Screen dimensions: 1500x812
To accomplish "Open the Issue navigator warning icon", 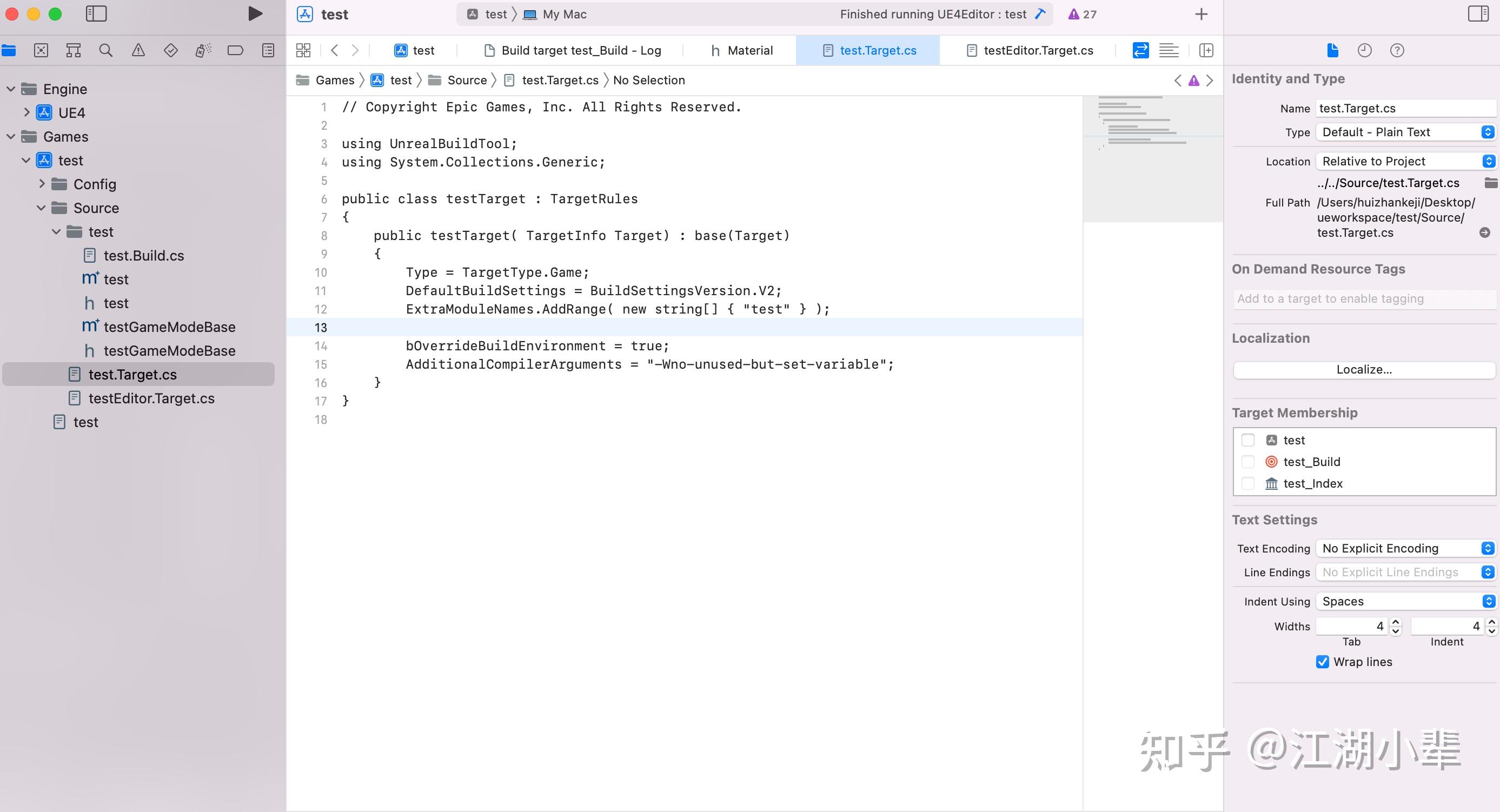I will [138, 51].
